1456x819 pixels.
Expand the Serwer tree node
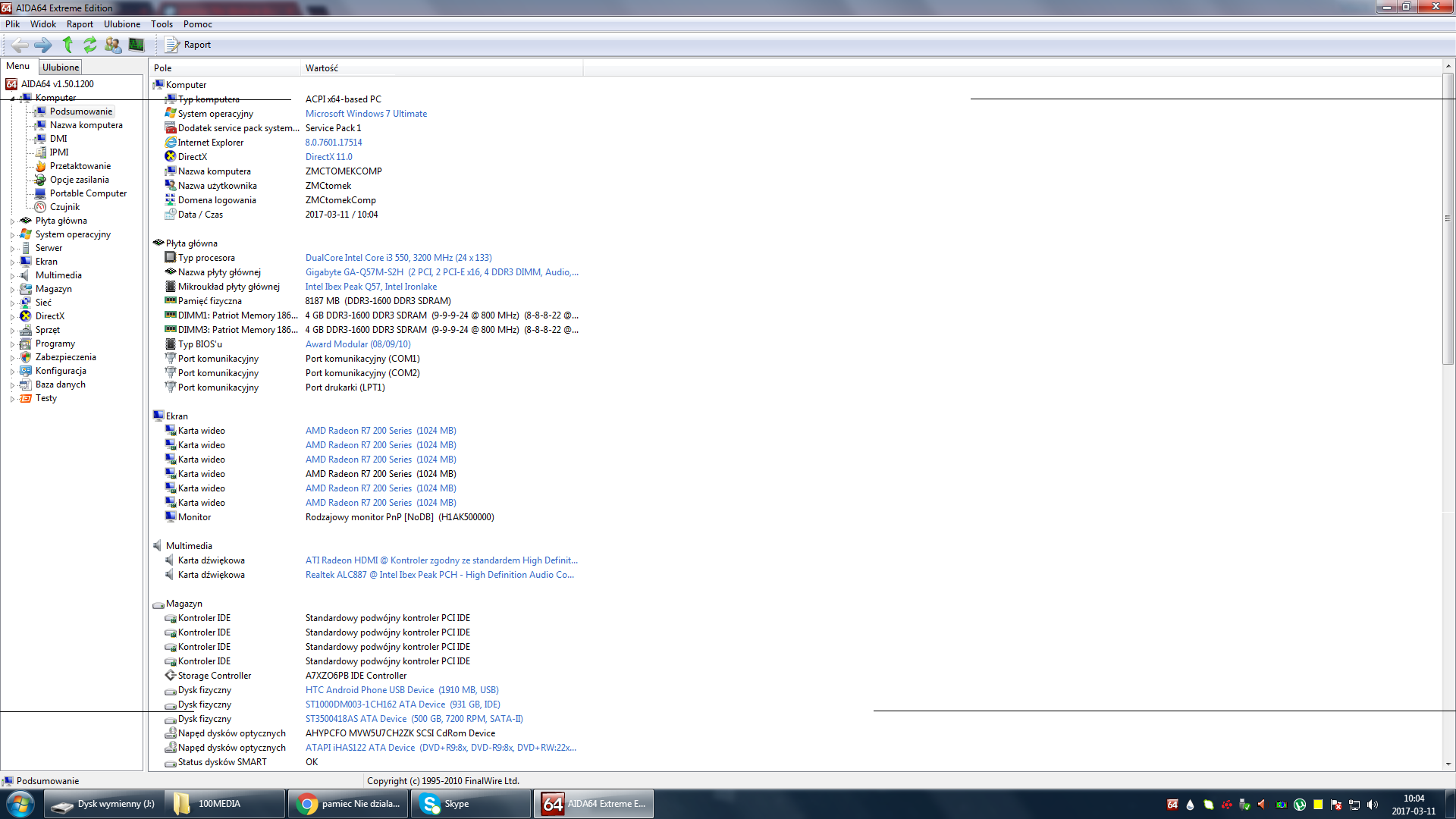(x=12, y=249)
